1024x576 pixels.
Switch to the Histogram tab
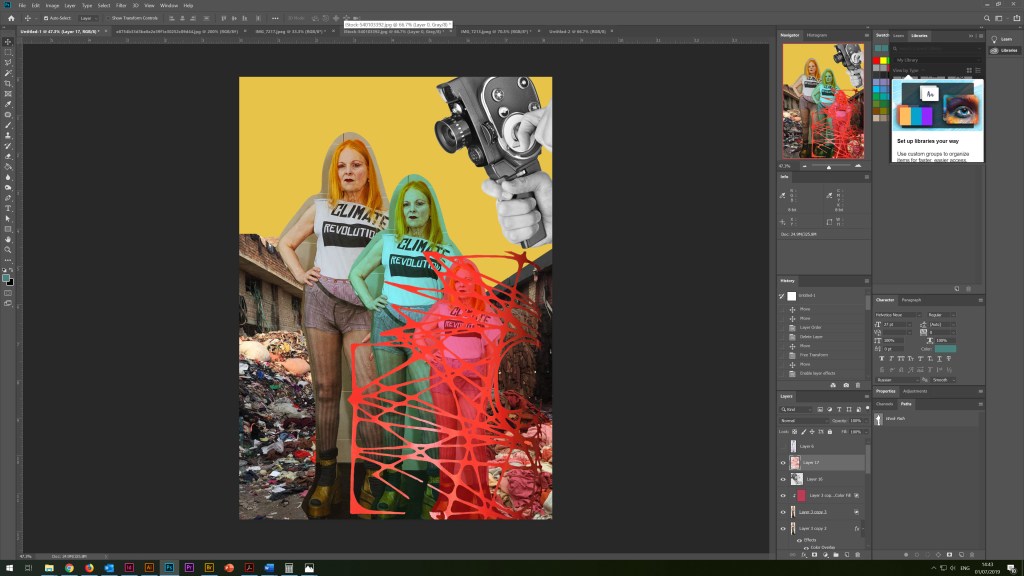pos(817,35)
